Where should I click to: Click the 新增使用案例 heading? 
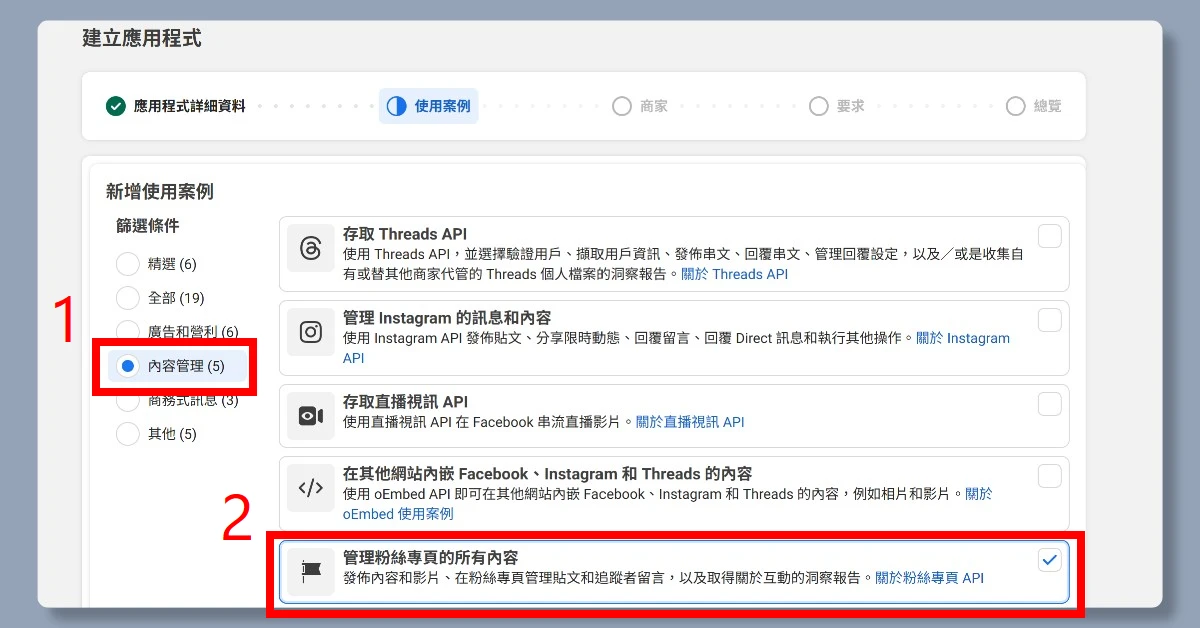(x=160, y=192)
